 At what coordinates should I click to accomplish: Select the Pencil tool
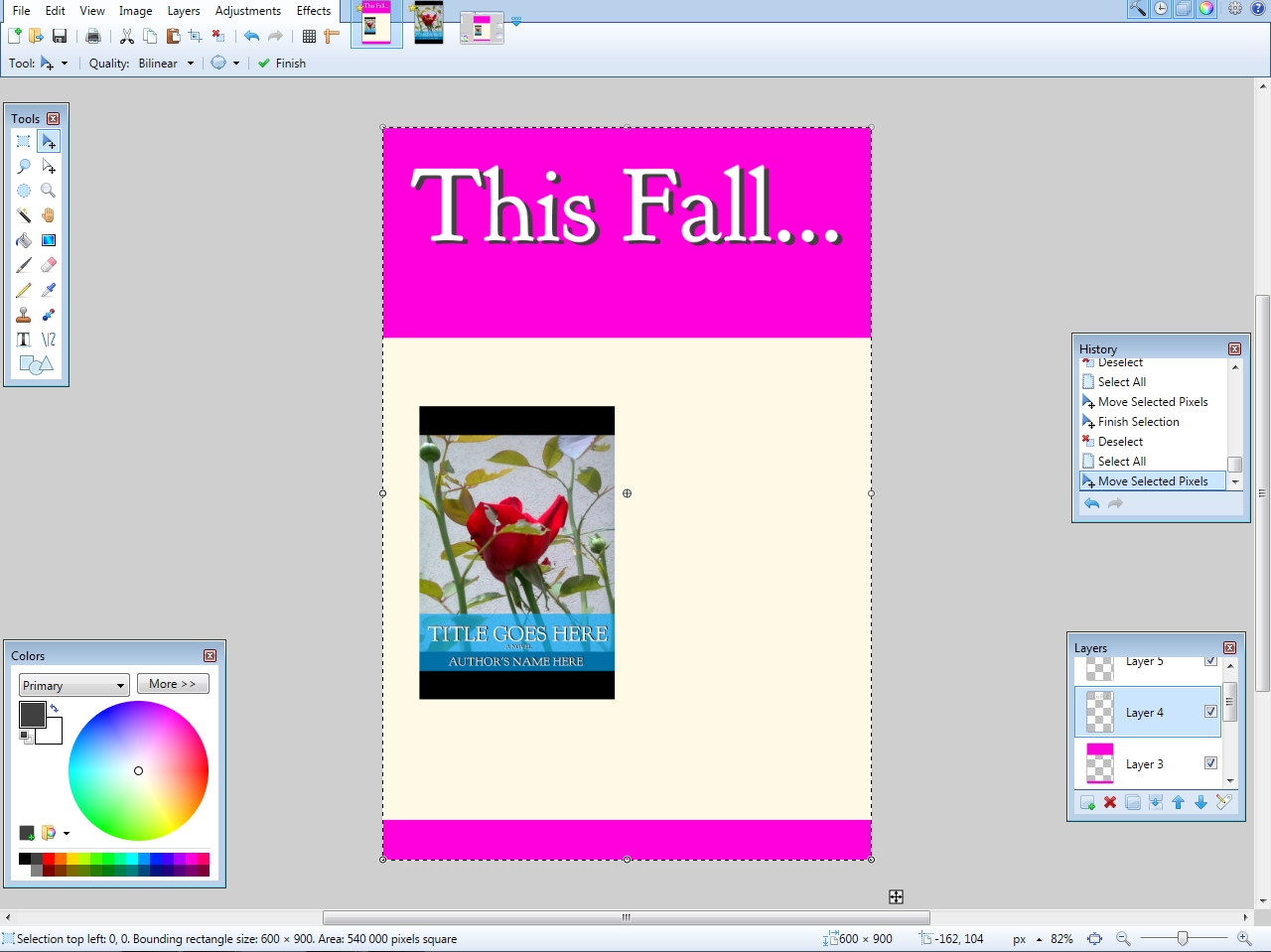click(24, 290)
